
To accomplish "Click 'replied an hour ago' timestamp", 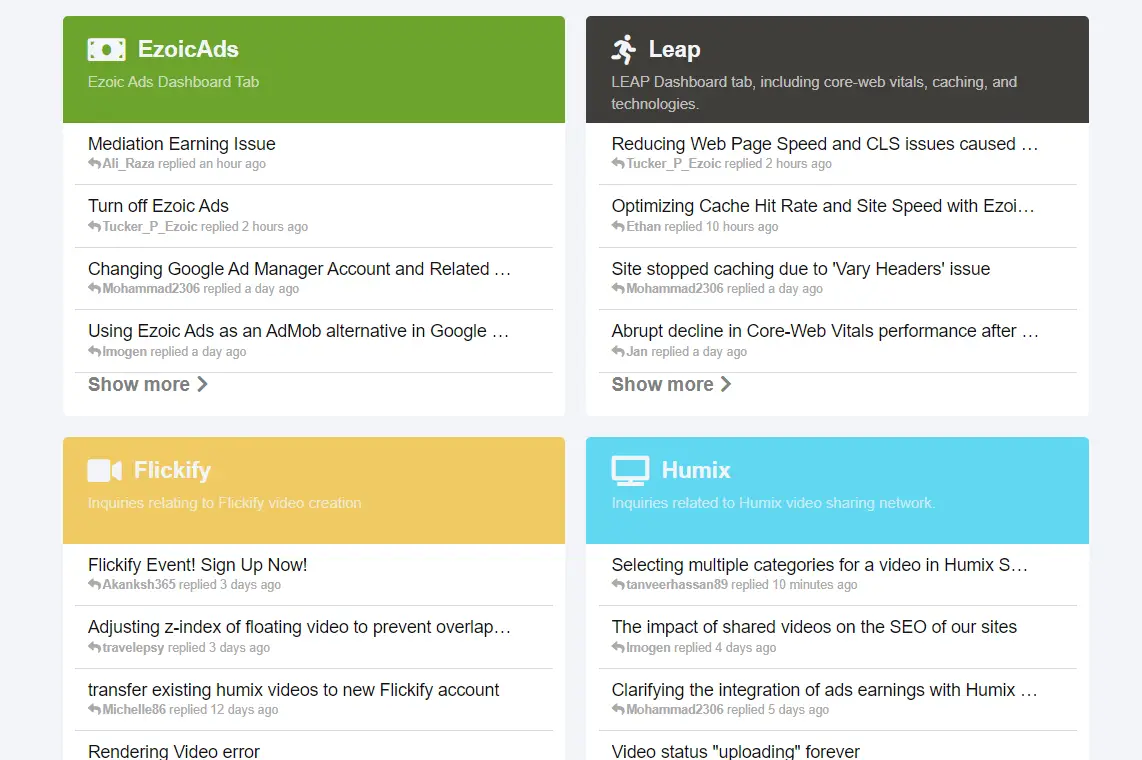I will pos(212,164).
